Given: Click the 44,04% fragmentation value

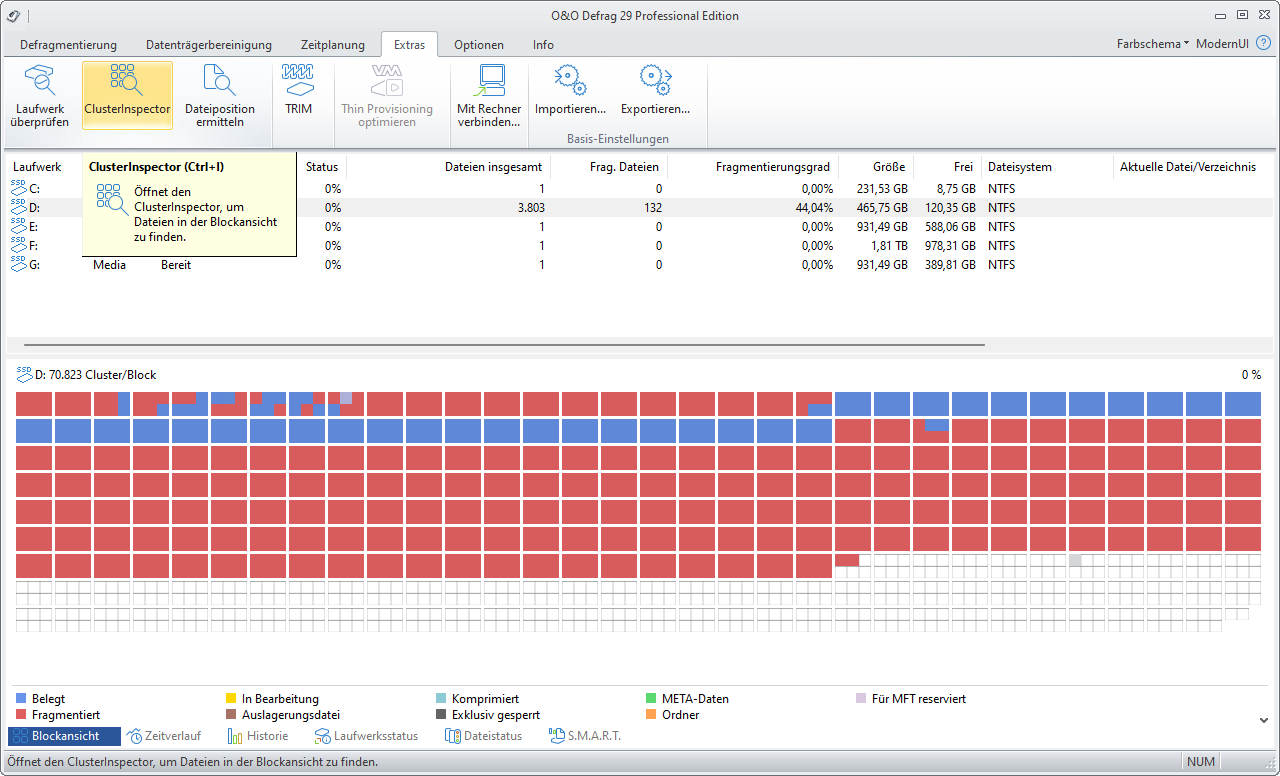Looking at the screenshot, I should pyautogui.click(x=814, y=207).
